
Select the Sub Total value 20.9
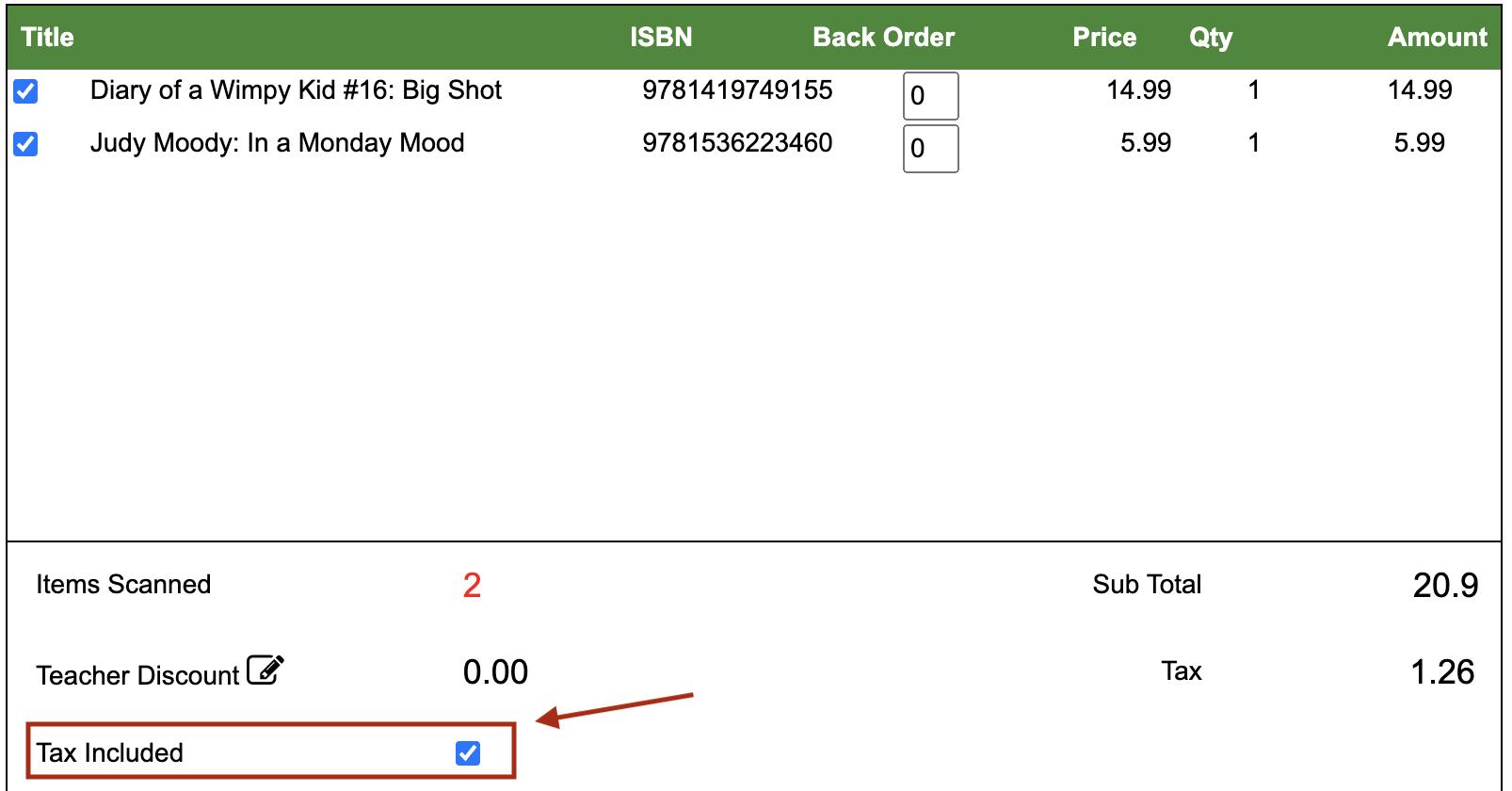click(x=1445, y=586)
